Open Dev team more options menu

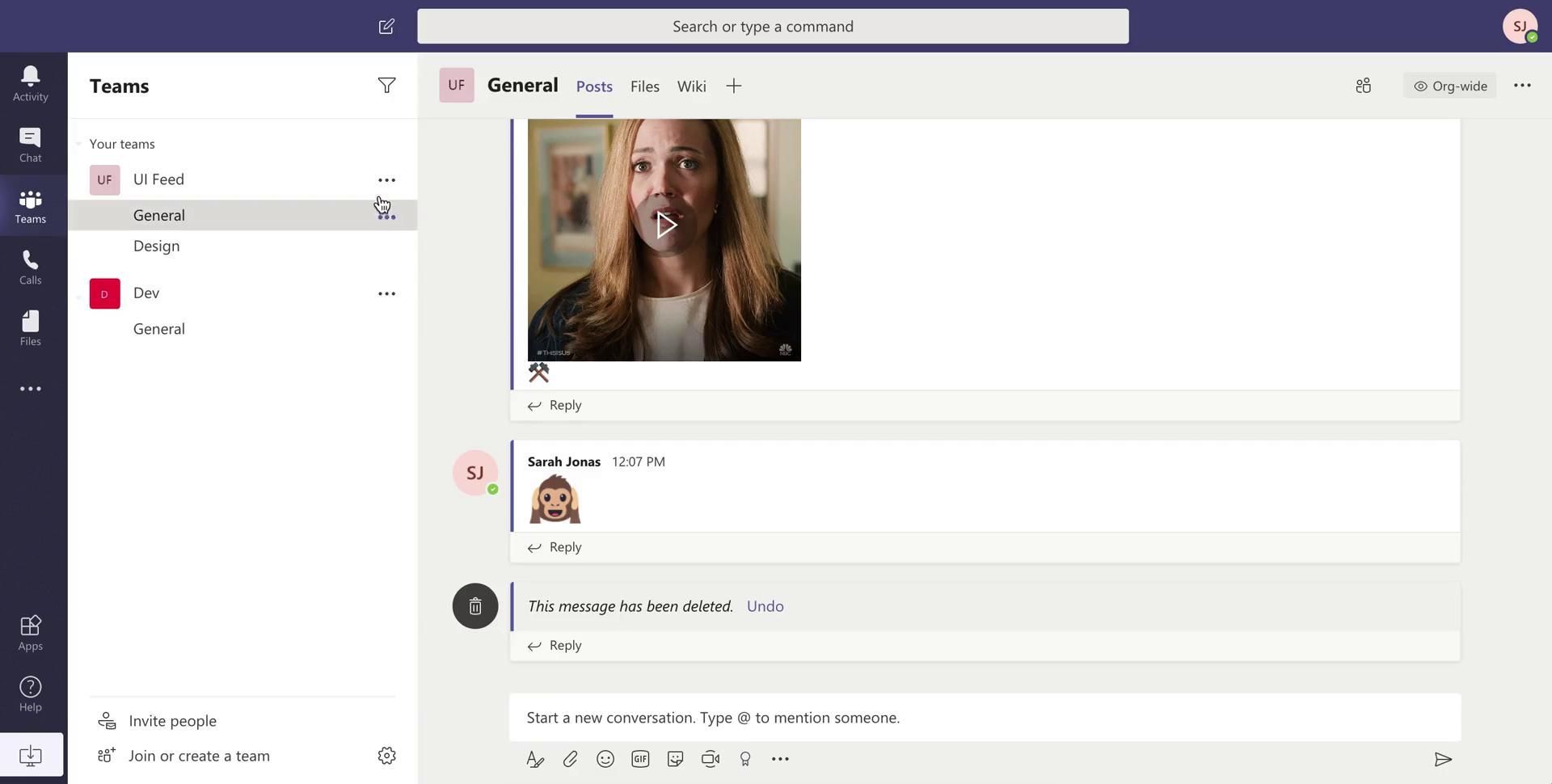point(386,293)
